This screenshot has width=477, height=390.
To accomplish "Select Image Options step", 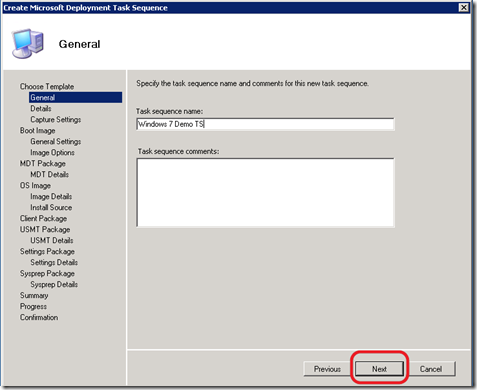I will (x=52, y=152).
